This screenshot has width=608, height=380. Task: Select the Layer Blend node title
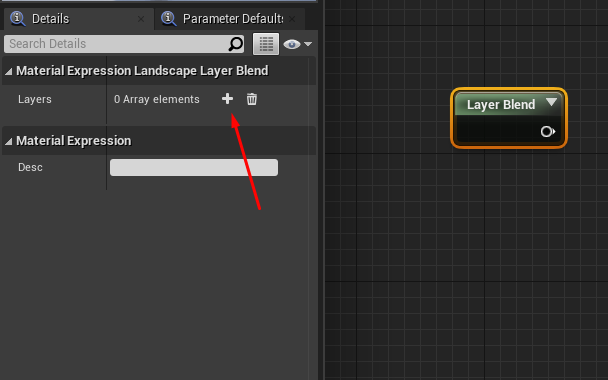click(x=501, y=104)
